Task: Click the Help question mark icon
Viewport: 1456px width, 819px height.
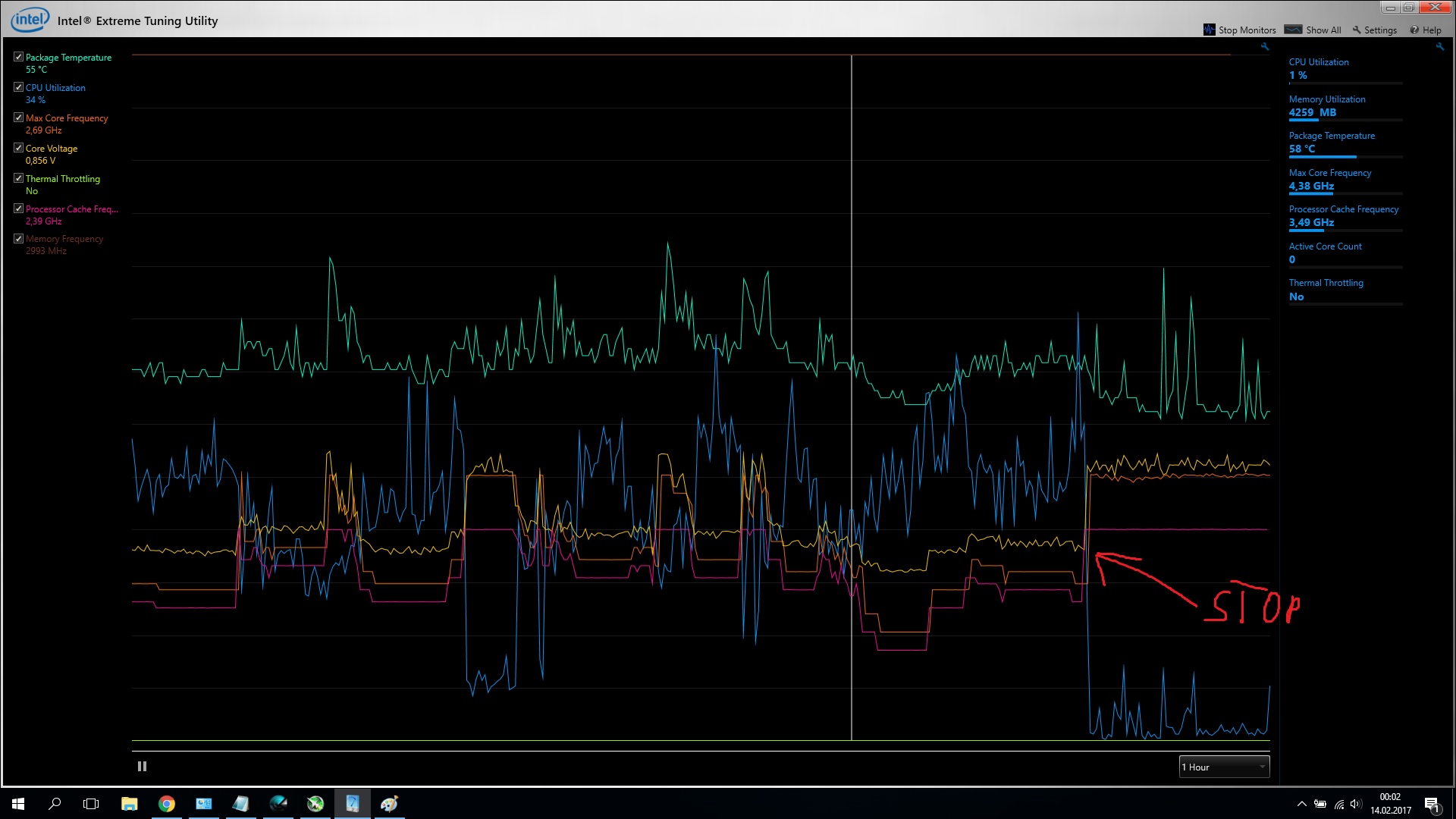Action: tap(1414, 30)
